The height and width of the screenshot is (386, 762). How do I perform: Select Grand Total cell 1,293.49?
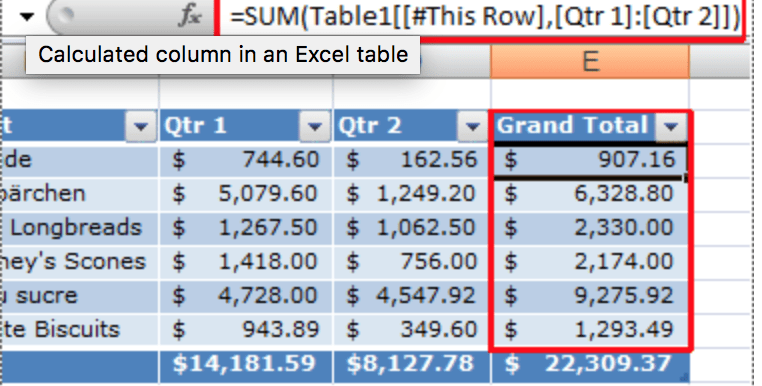pos(590,330)
